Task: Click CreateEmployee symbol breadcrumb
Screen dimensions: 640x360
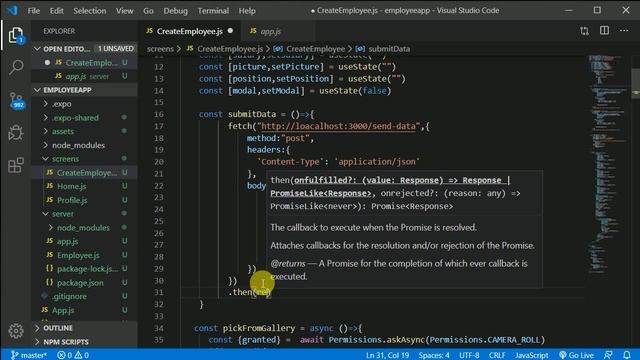Action: [x=315, y=49]
